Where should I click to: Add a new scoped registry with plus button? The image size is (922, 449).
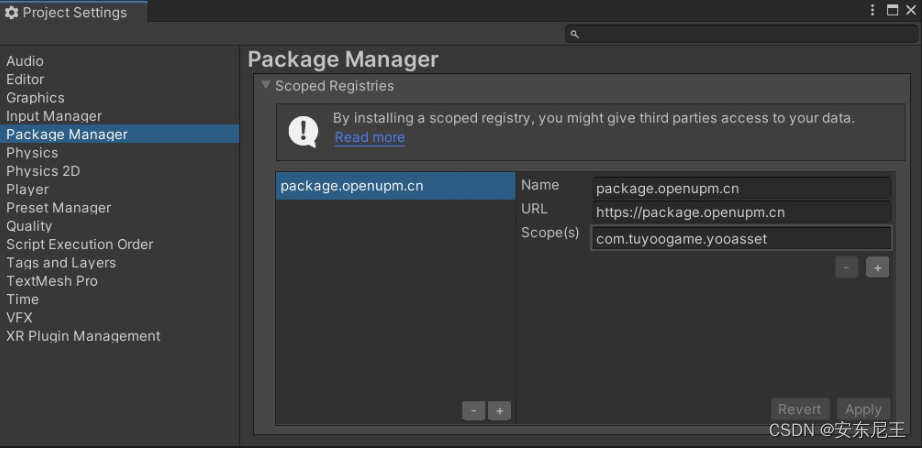pos(500,411)
